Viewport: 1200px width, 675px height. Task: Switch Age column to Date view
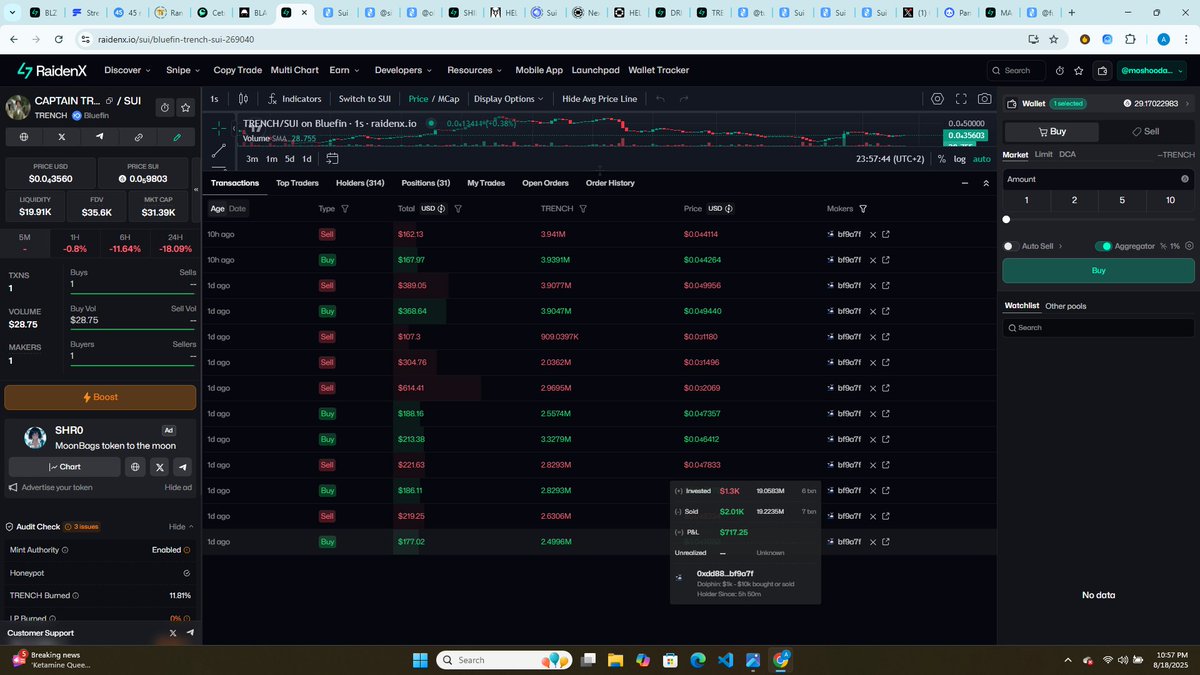coord(237,209)
